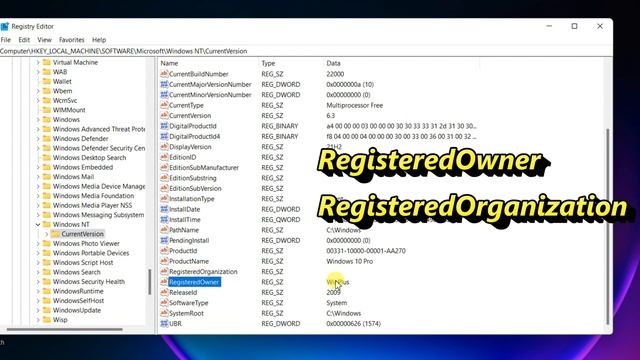Maximize the Registry Editor window
This screenshot has width=640, height=360.
[x=574, y=26]
